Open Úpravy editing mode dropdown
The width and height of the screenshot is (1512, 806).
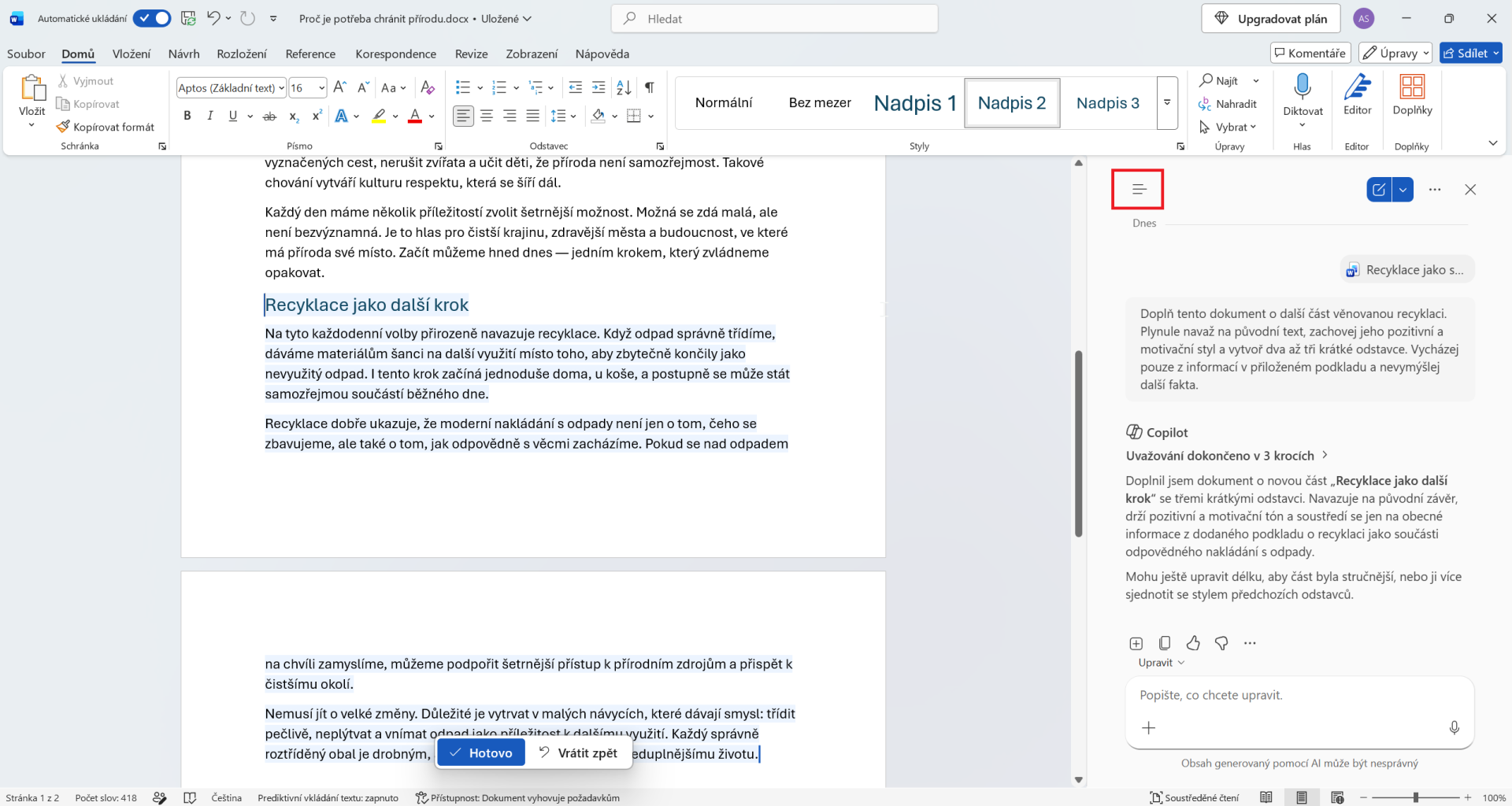(1395, 53)
